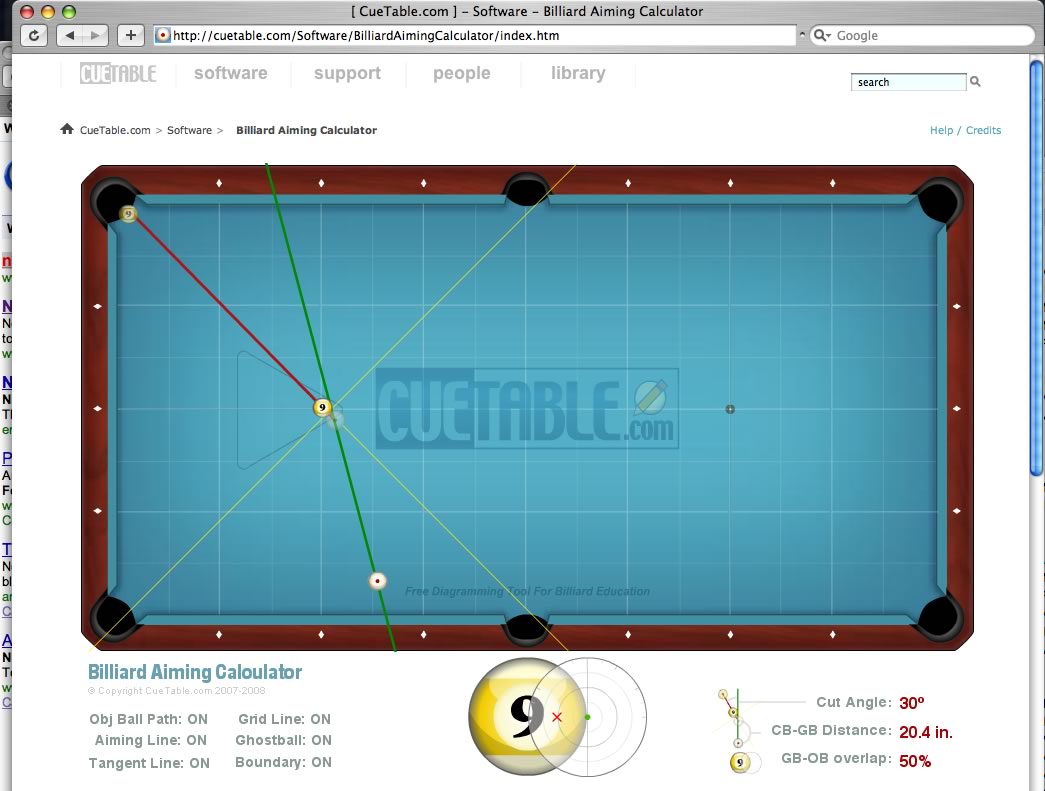The image size is (1045, 791).
Task: Click the translucent ghost ball beside the 9 ball
Action: pos(336,418)
